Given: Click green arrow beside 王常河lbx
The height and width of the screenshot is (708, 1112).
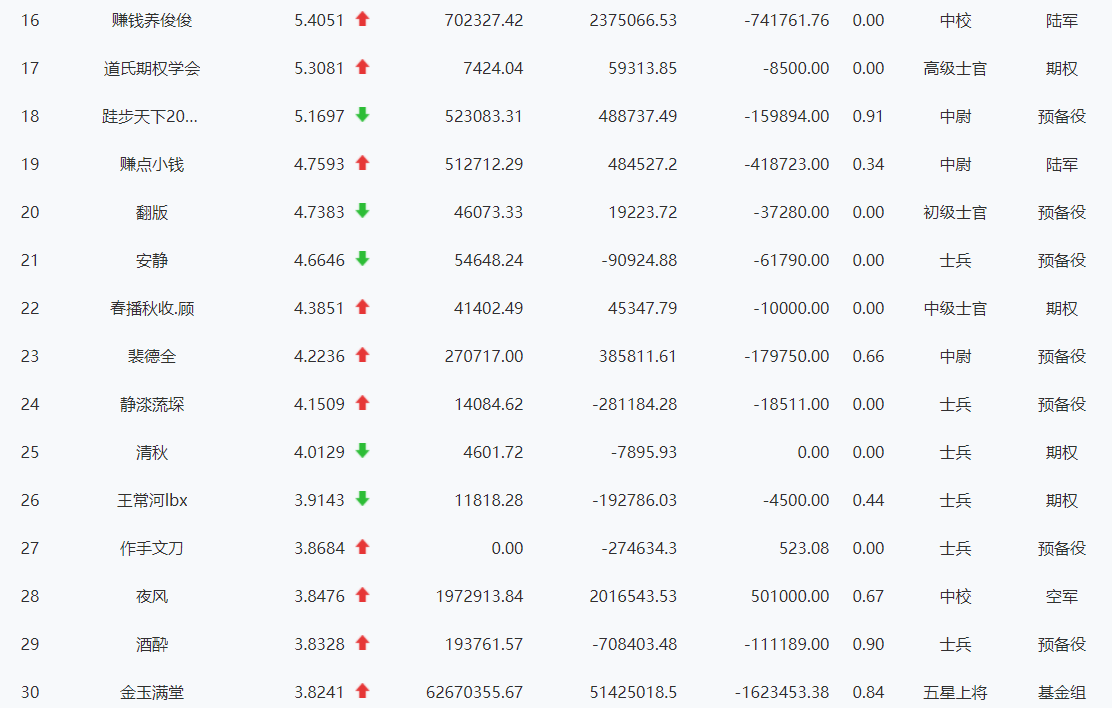Looking at the screenshot, I should [x=362, y=499].
